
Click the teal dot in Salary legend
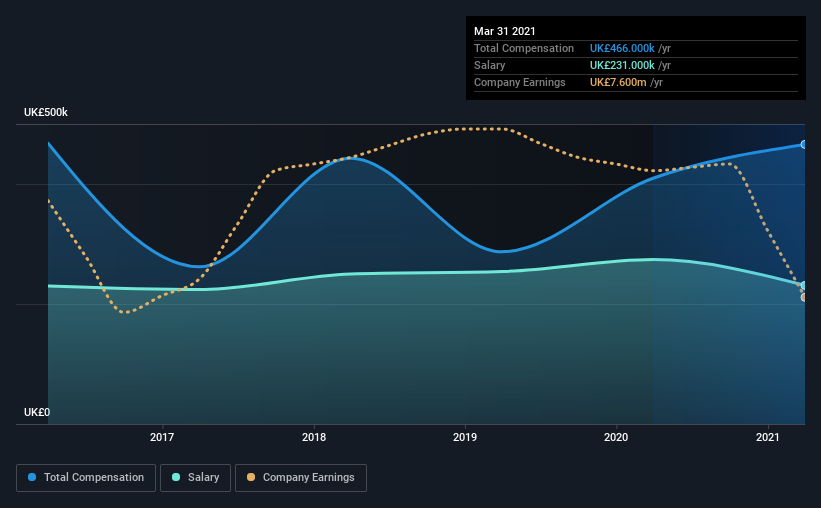[x=176, y=477]
